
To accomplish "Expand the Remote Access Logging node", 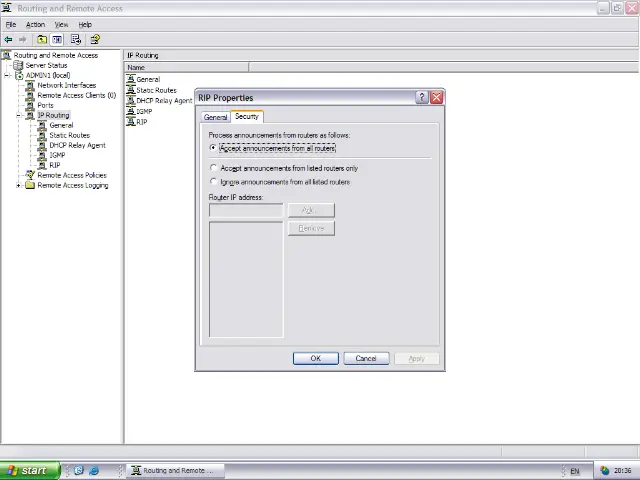I will 19,185.
